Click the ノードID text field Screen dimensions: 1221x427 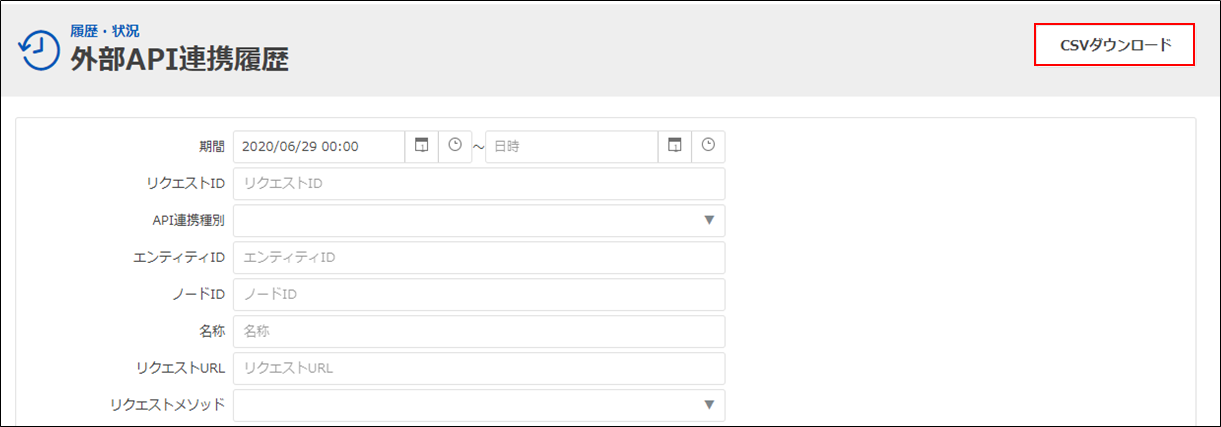pos(479,294)
